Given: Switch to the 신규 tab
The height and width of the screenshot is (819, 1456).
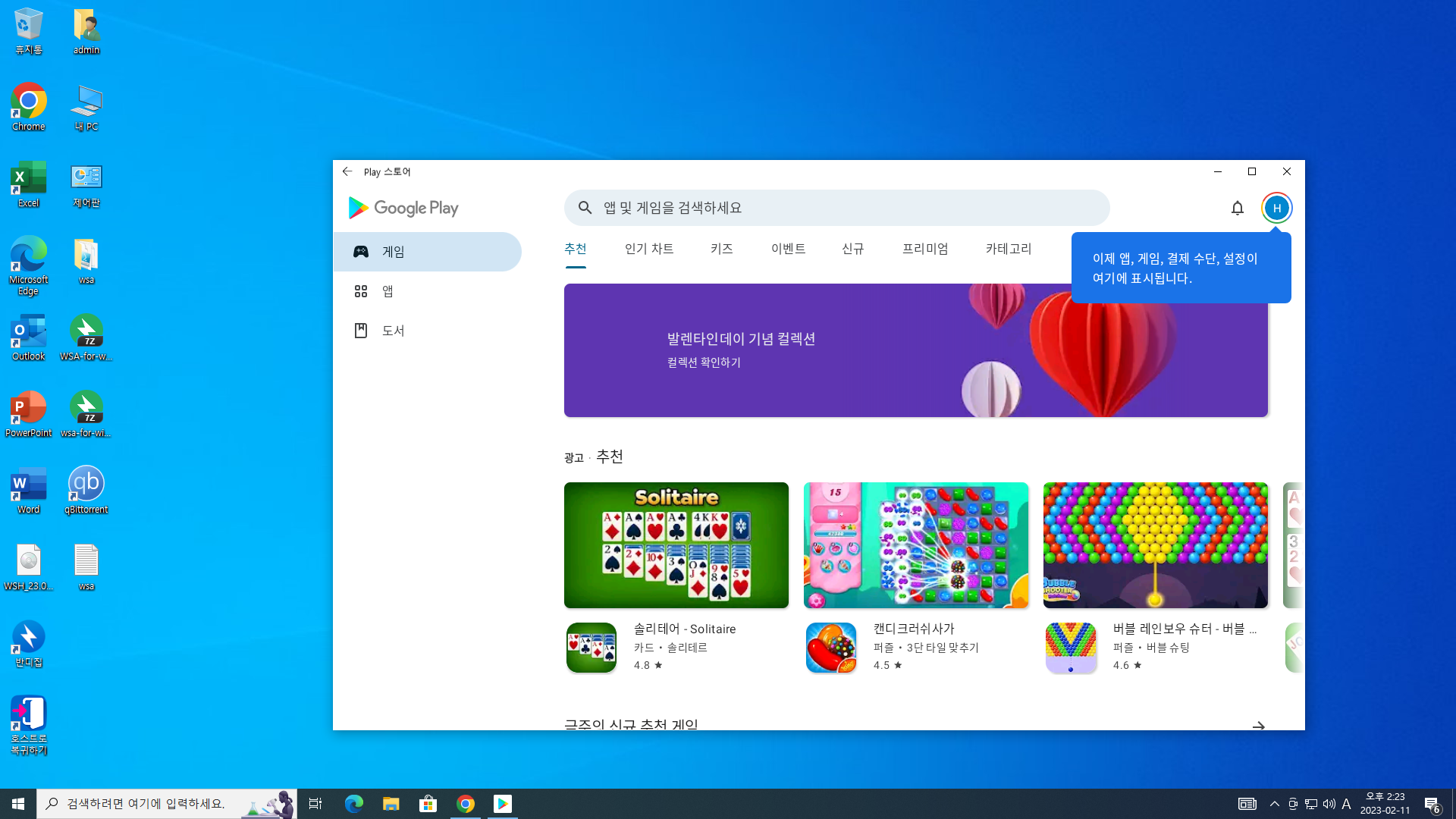Looking at the screenshot, I should click(853, 249).
